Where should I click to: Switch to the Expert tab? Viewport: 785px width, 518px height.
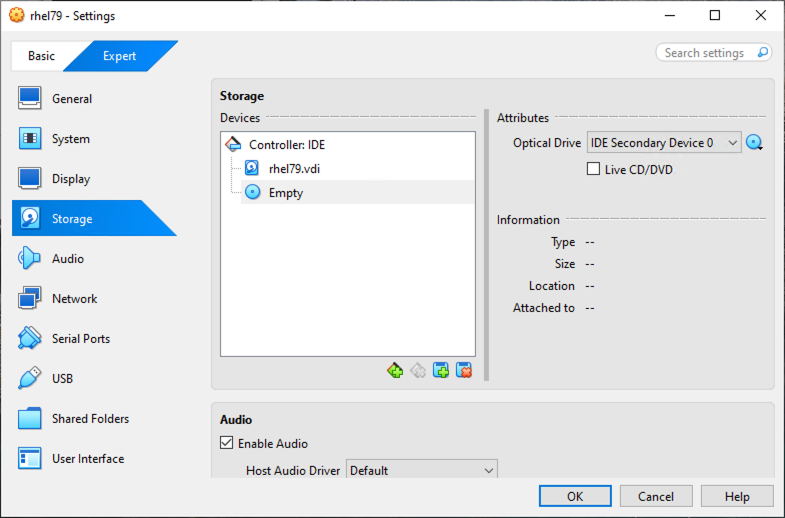[120, 56]
